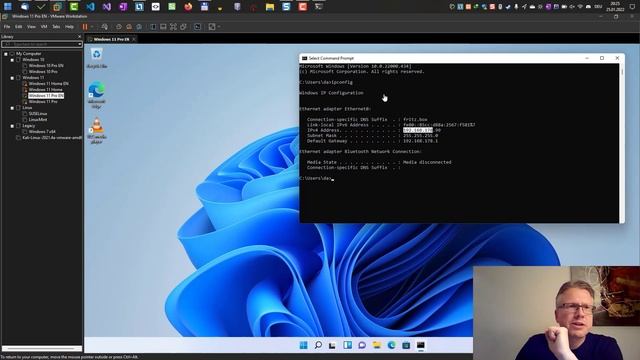Open VLC media player desktop shortcut
The height and width of the screenshot is (360, 640).
point(97,131)
